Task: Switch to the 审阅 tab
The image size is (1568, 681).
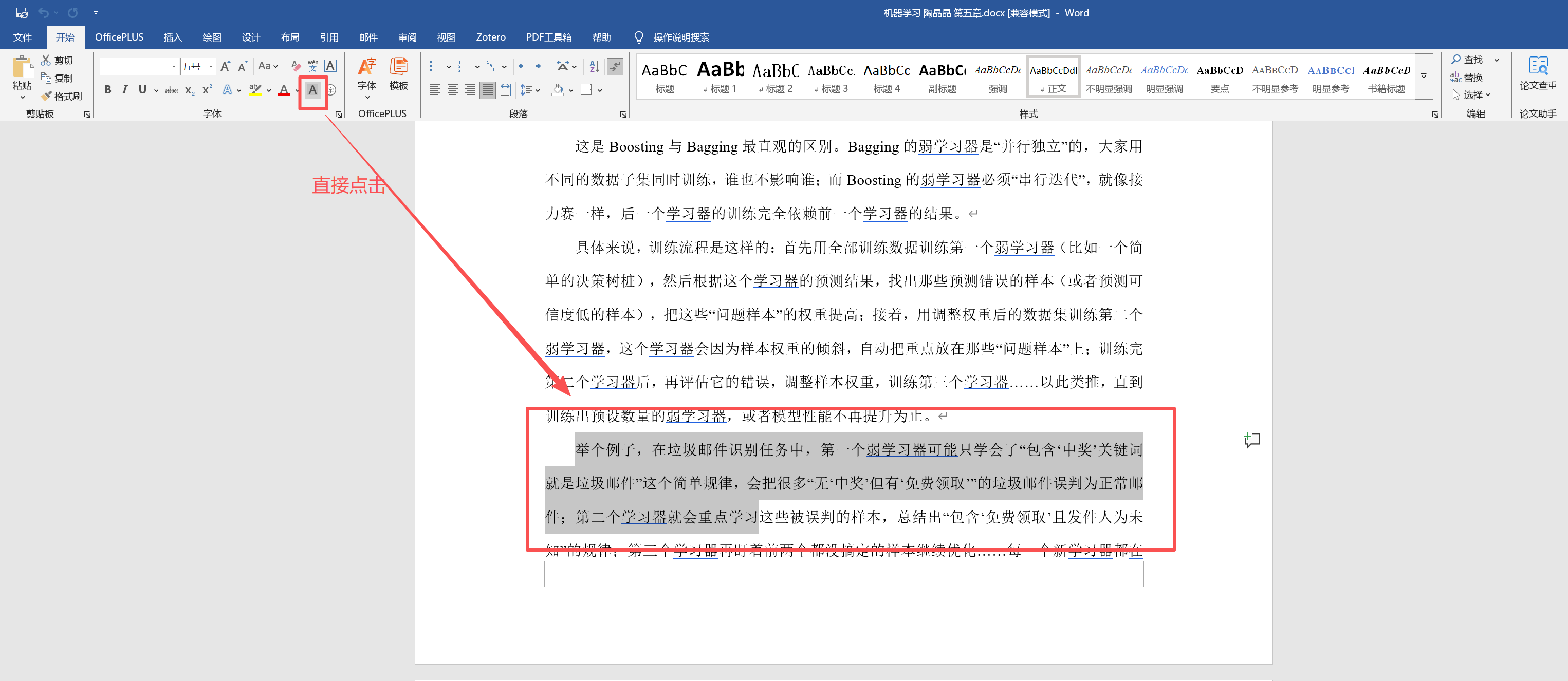Action: [407, 37]
